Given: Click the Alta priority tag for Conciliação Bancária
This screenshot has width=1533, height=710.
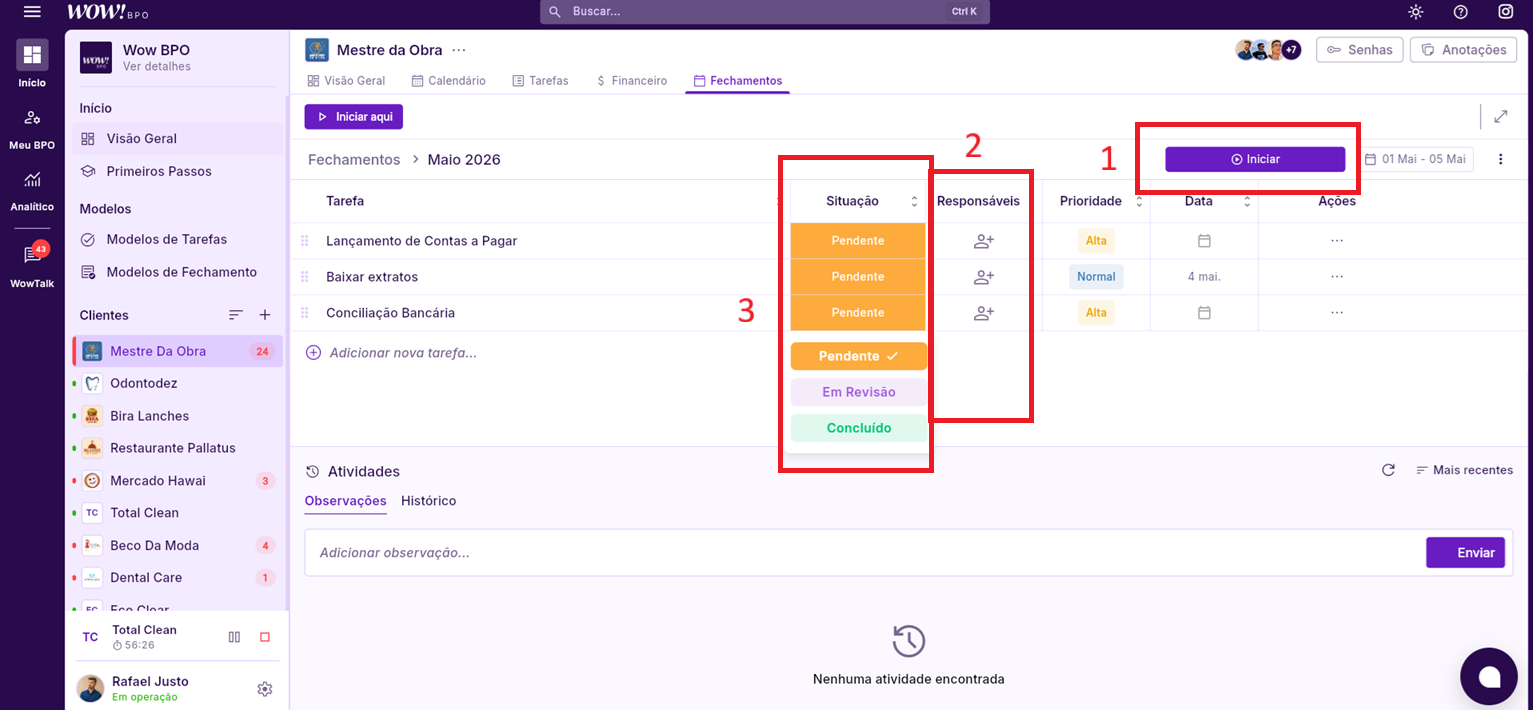Looking at the screenshot, I should pyautogui.click(x=1096, y=313).
